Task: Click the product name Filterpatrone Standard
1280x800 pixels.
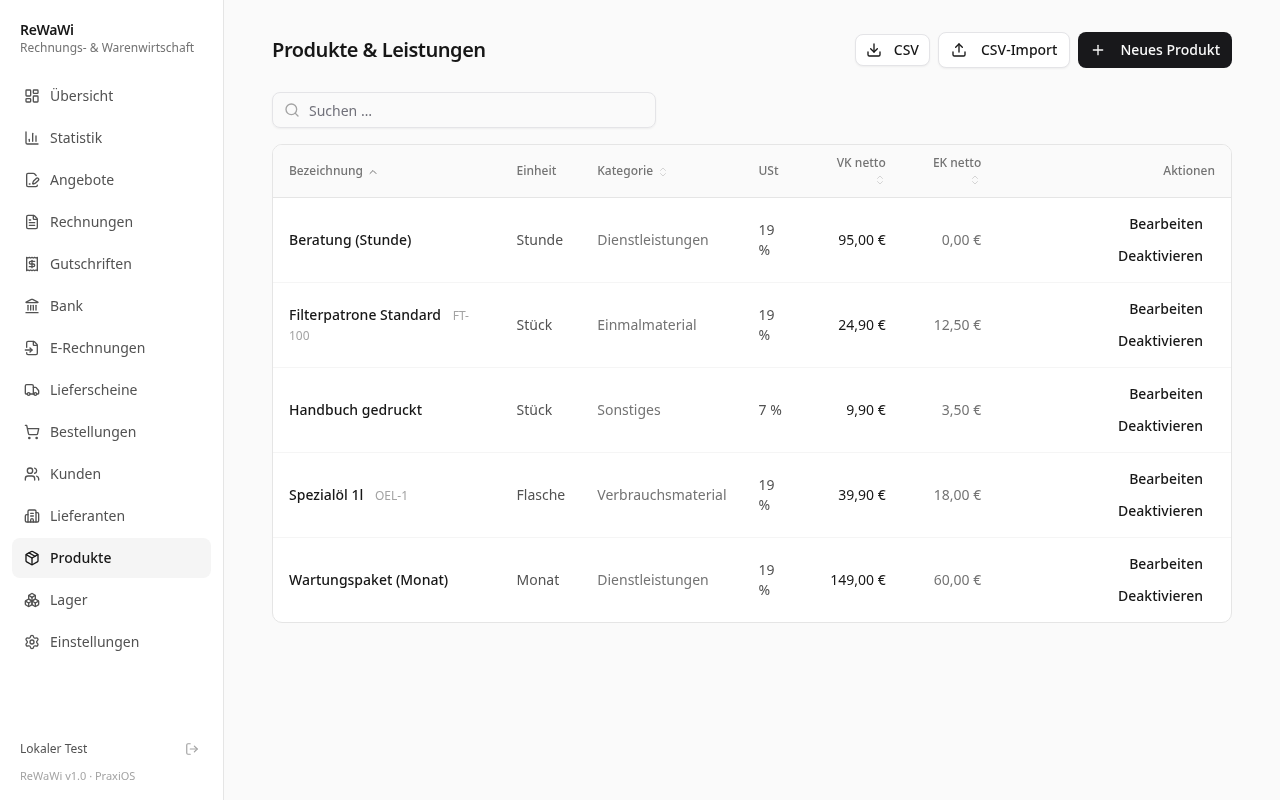Action: tap(365, 315)
